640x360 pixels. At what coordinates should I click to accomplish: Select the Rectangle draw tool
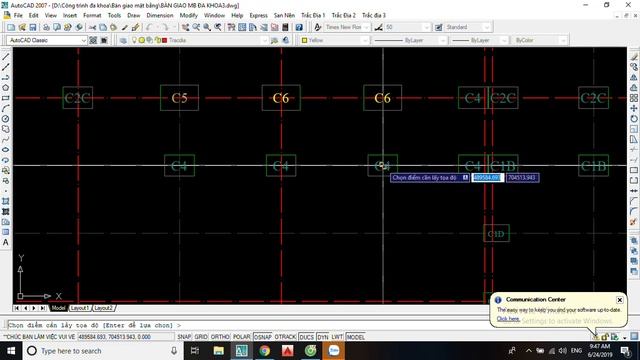pyautogui.click(x=6, y=98)
